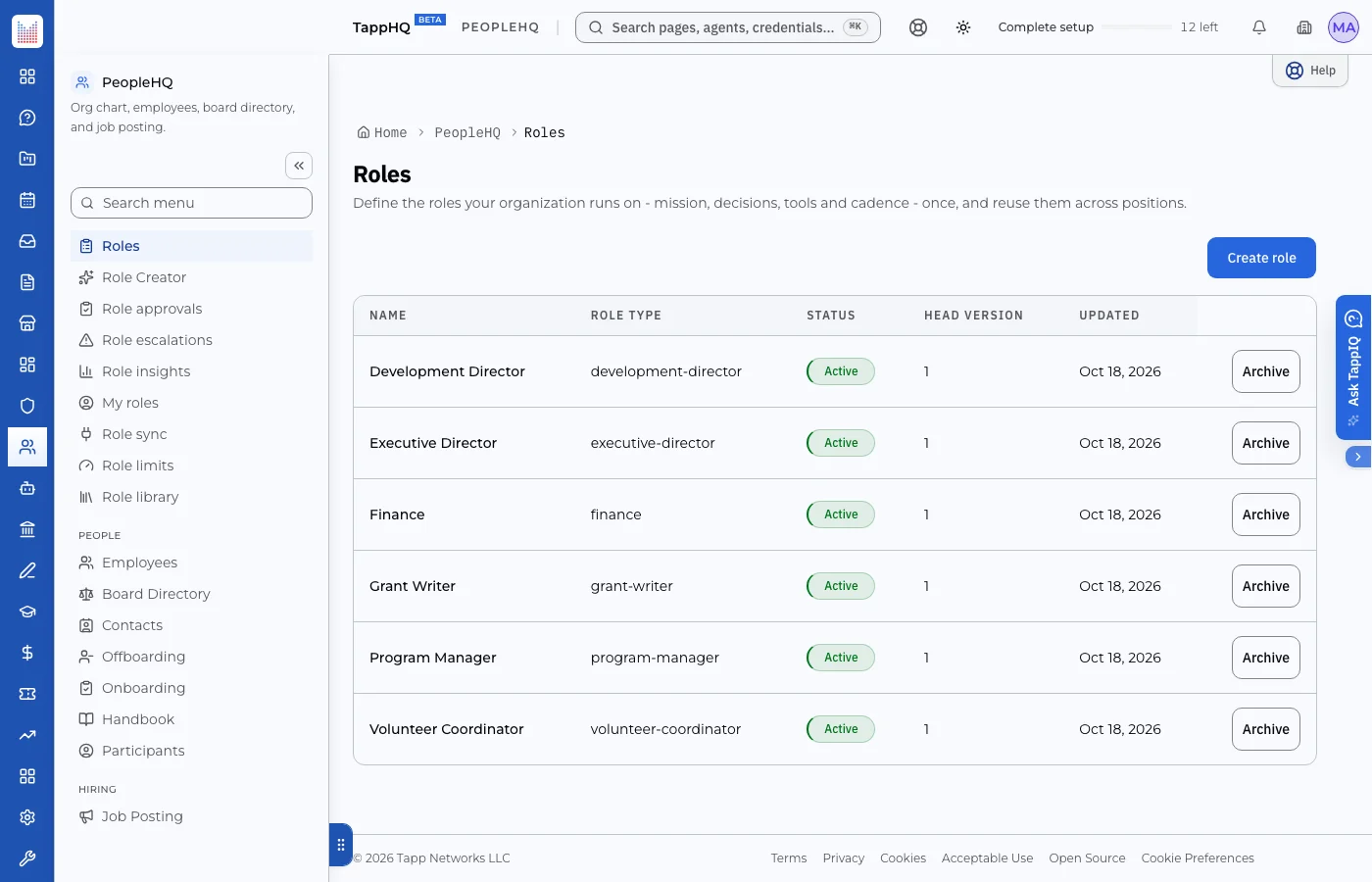Click the drag handle dots at bottom left

click(341, 845)
